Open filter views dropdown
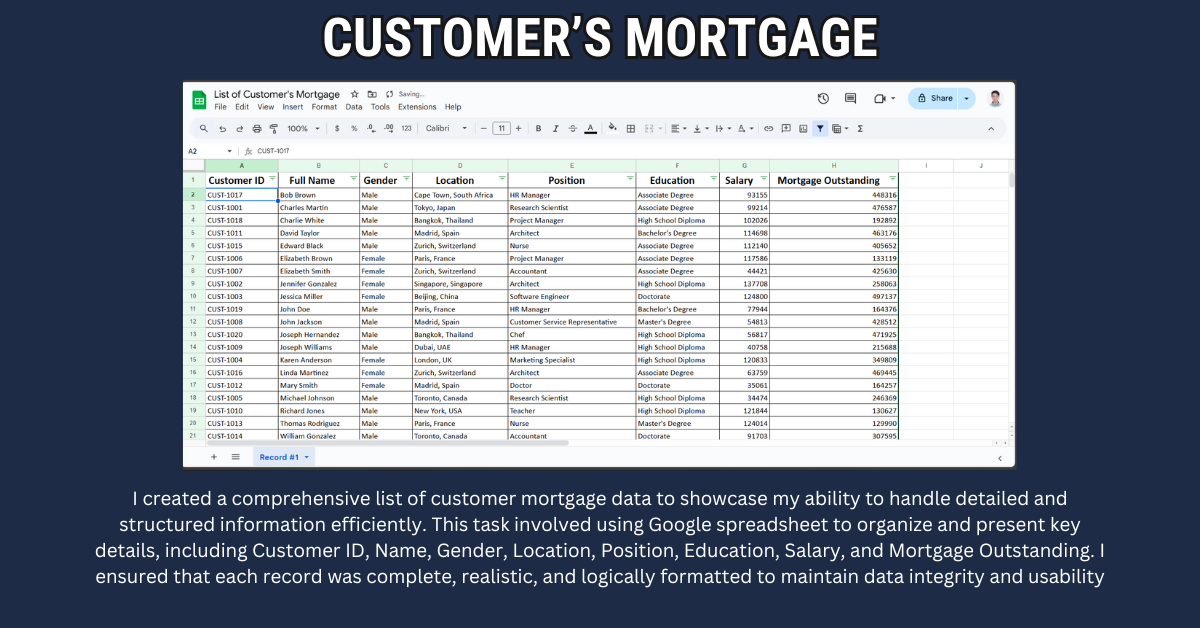The height and width of the screenshot is (628, 1200). 840,128
